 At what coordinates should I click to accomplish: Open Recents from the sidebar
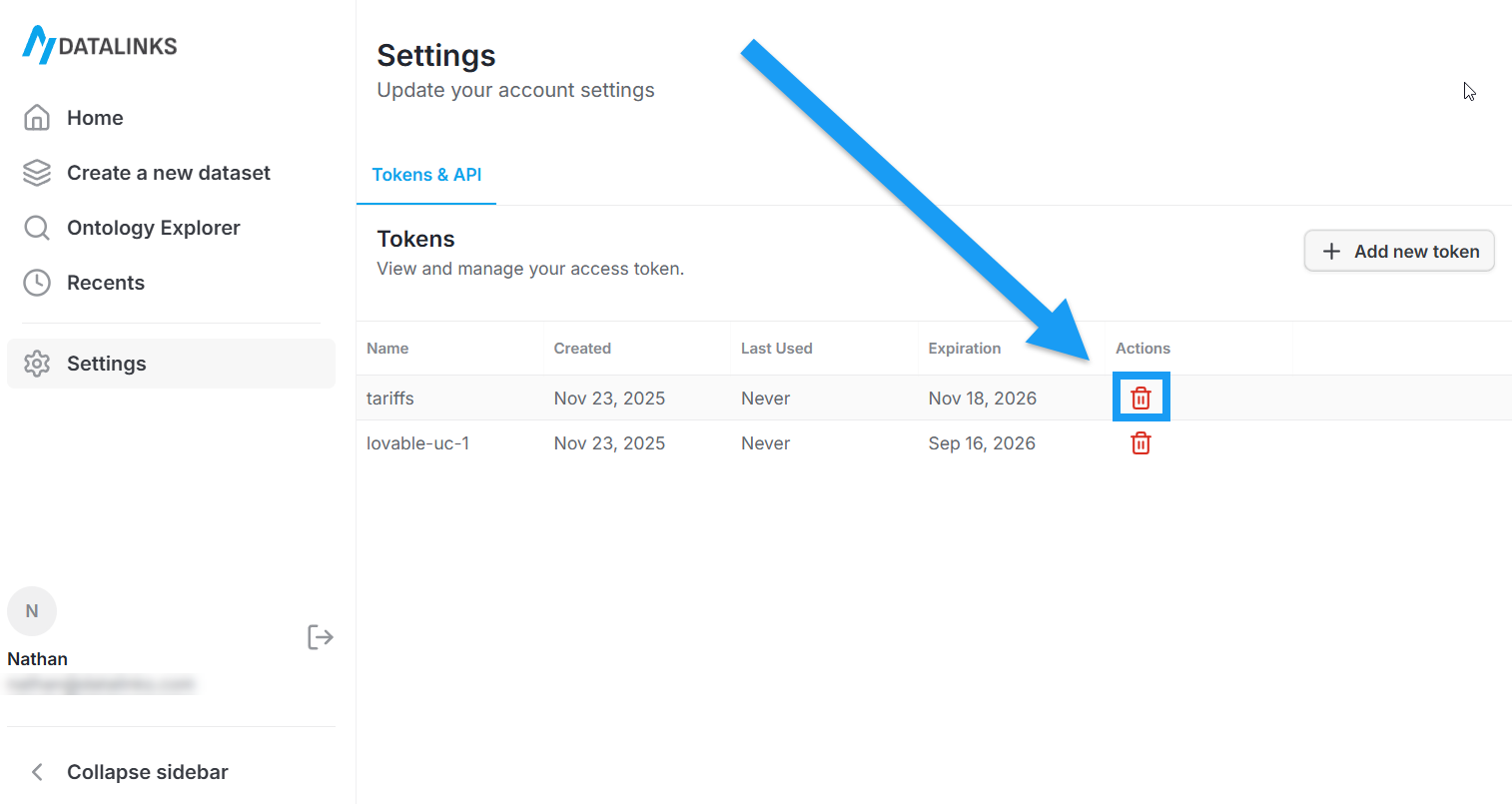[105, 283]
